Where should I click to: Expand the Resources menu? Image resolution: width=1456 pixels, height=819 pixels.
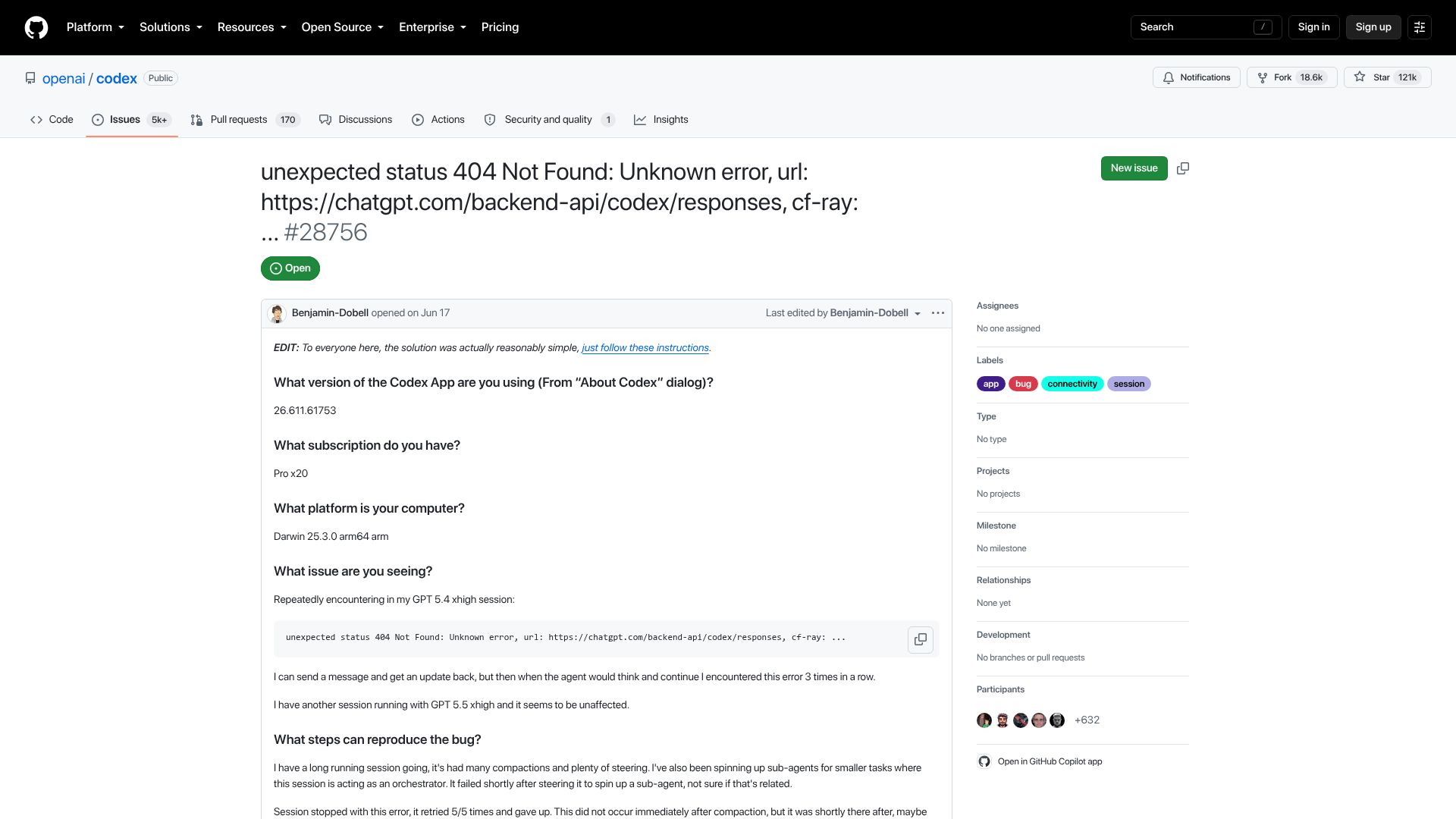pos(252,27)
